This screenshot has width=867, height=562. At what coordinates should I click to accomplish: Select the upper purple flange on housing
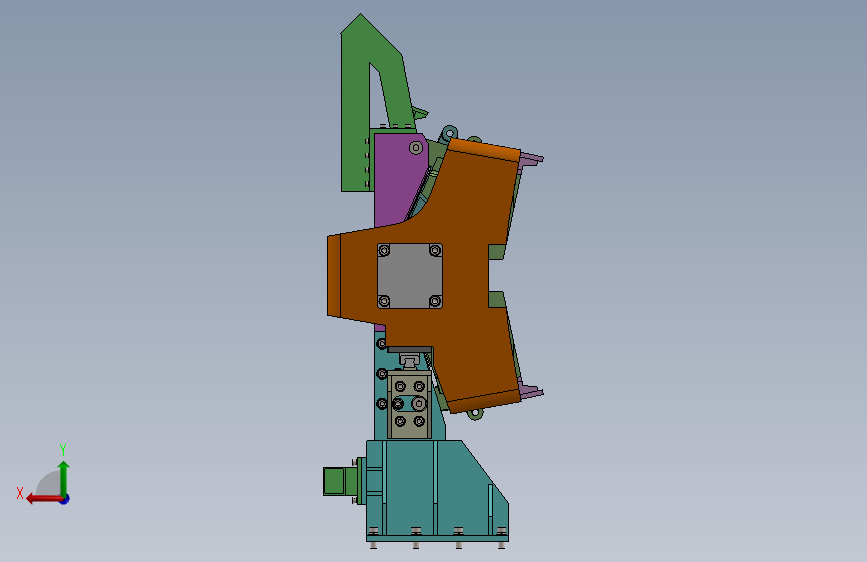tap(531, 159)
